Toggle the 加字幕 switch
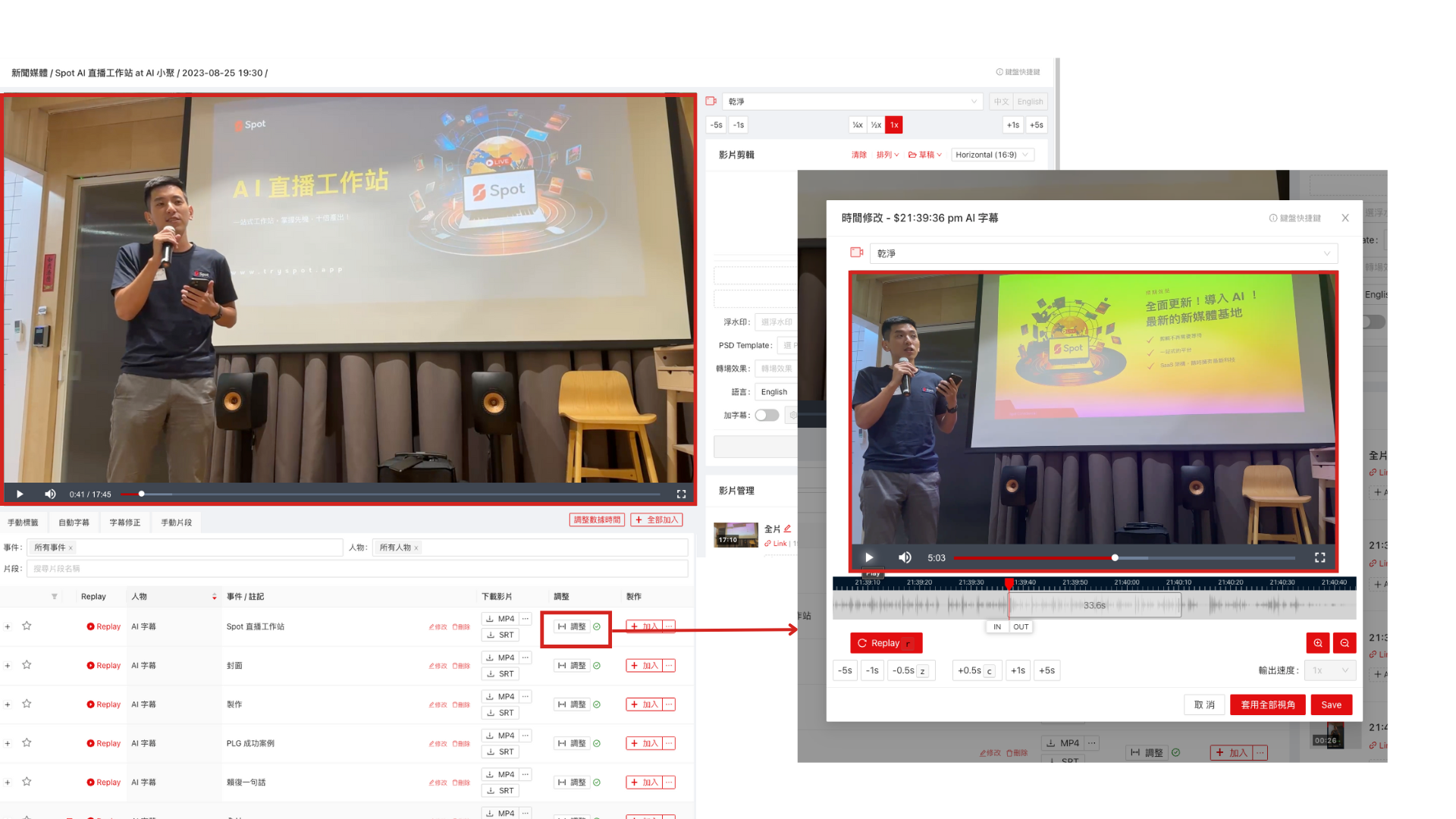Screen dimensions: 1456x819 coord(767,415)
